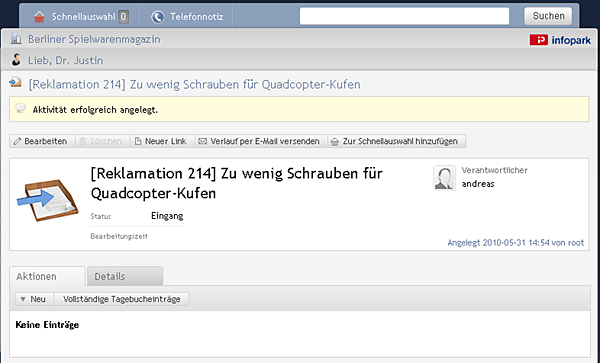Click the Aktivität erfolgreich angelegt message

(x=95, y=110)
